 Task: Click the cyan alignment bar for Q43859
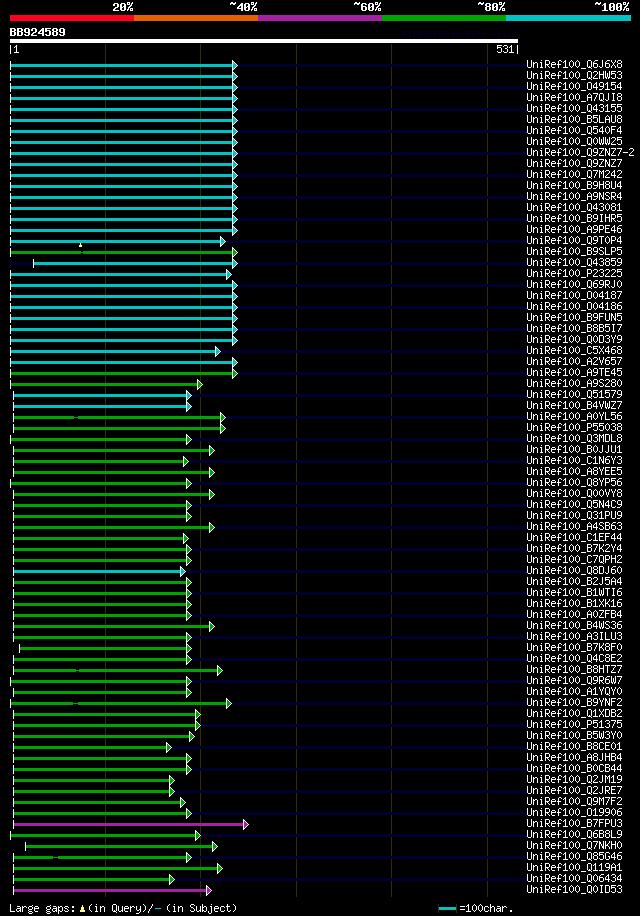(135, 263)
